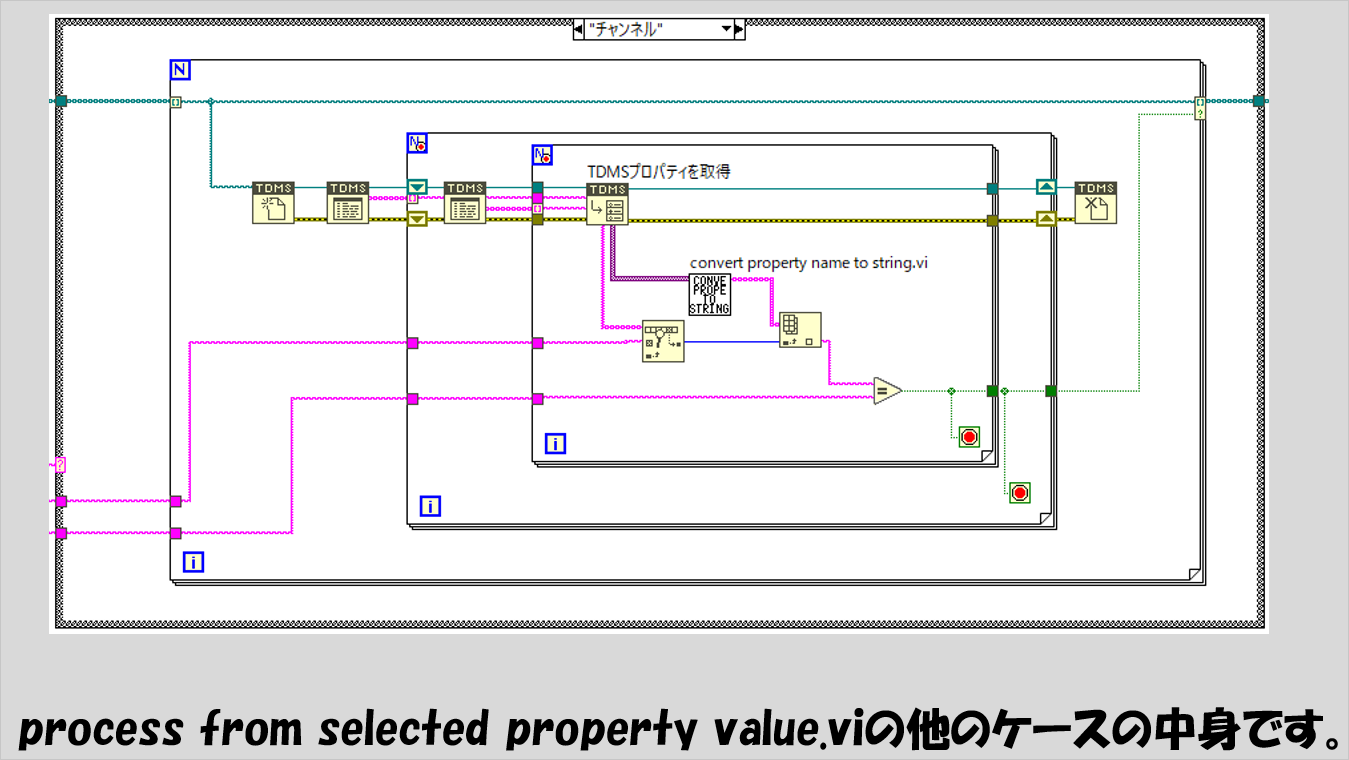
Task: Go to next case with right arrow
Action: pos(740,30)
